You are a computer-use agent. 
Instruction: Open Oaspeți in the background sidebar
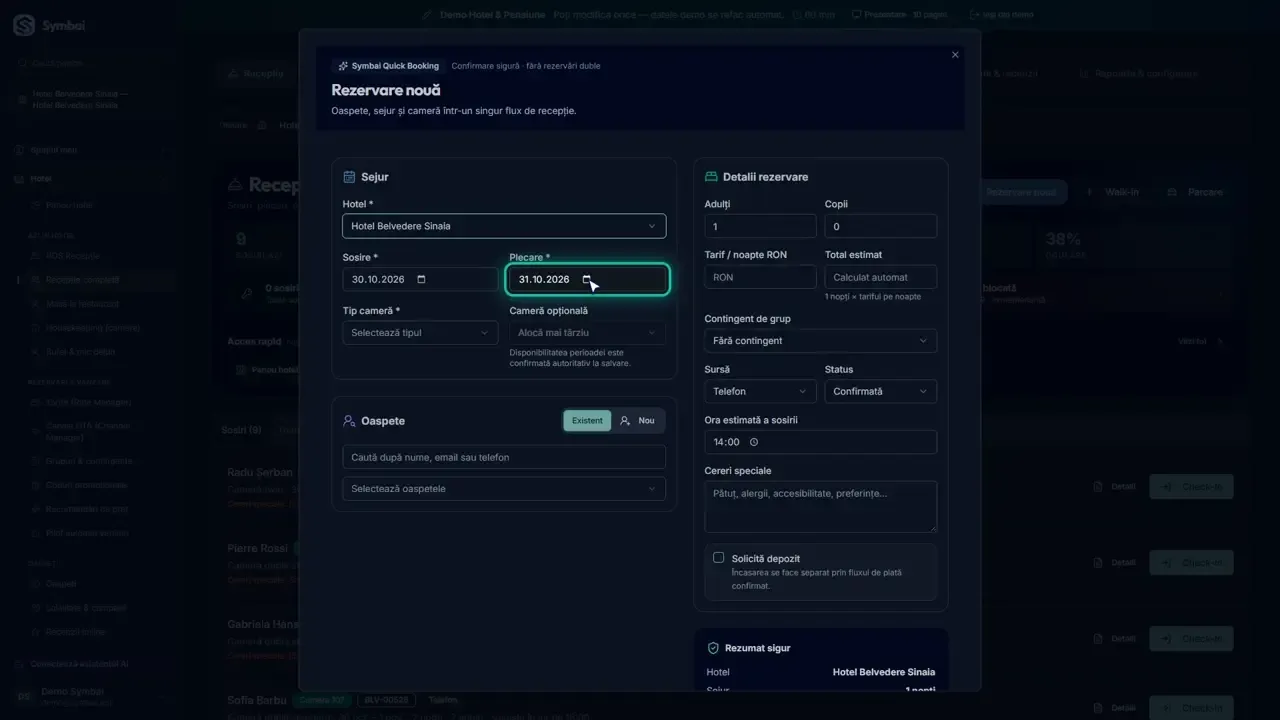61,584
